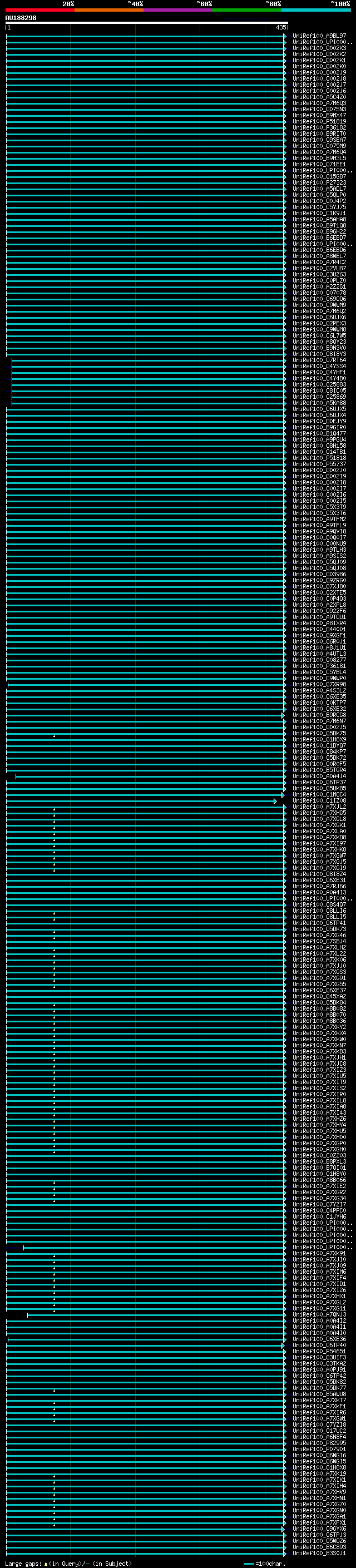Viewport: 356px width, 1568px height.
Task: Select label UniRef100_P54651
Action: coord(319,1351)
